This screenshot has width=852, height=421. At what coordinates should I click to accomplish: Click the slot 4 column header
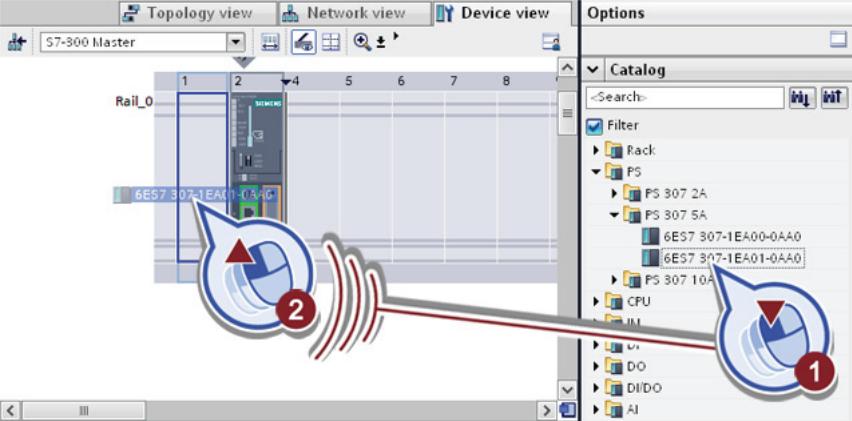point(296,81)
